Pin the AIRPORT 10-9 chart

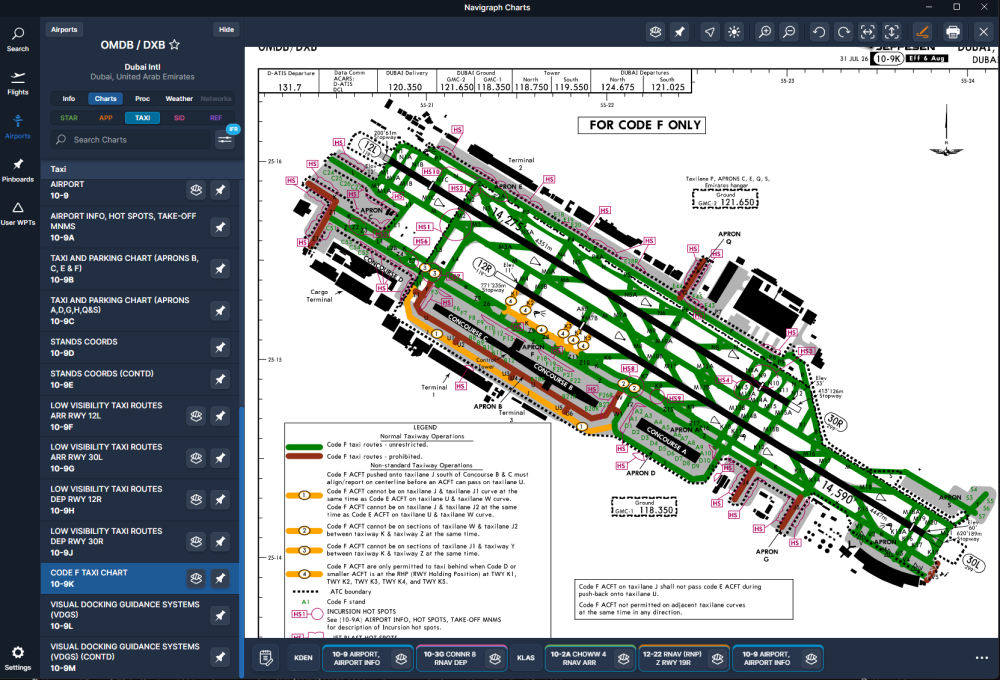click(220, 190)
